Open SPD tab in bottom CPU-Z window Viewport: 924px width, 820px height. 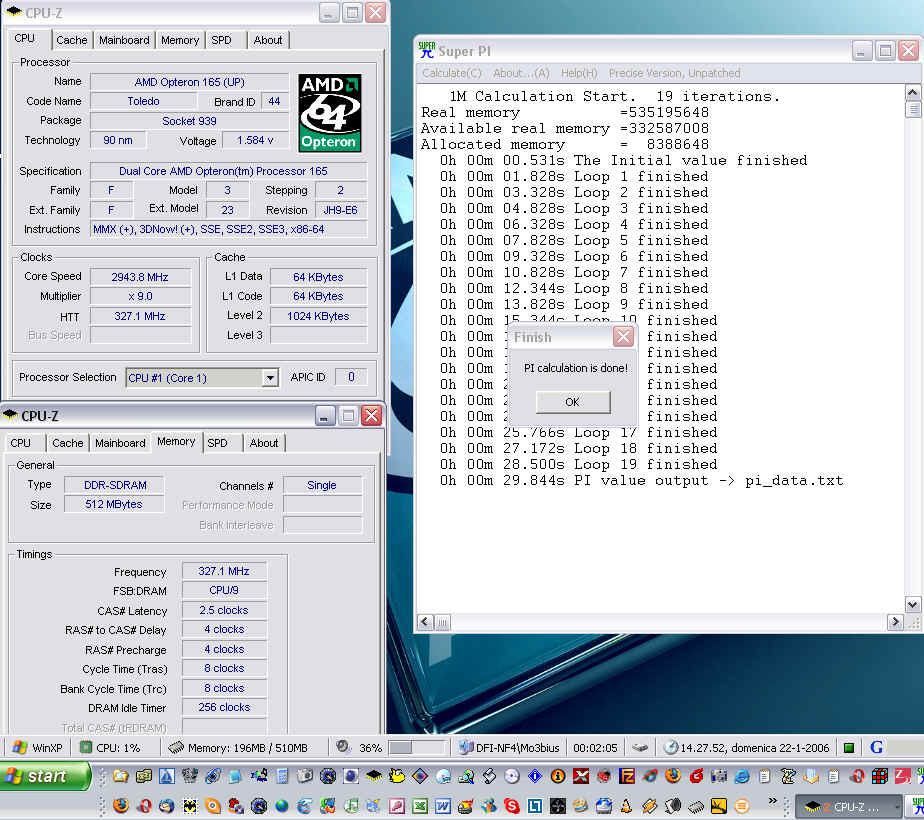[x=217, y=443]
